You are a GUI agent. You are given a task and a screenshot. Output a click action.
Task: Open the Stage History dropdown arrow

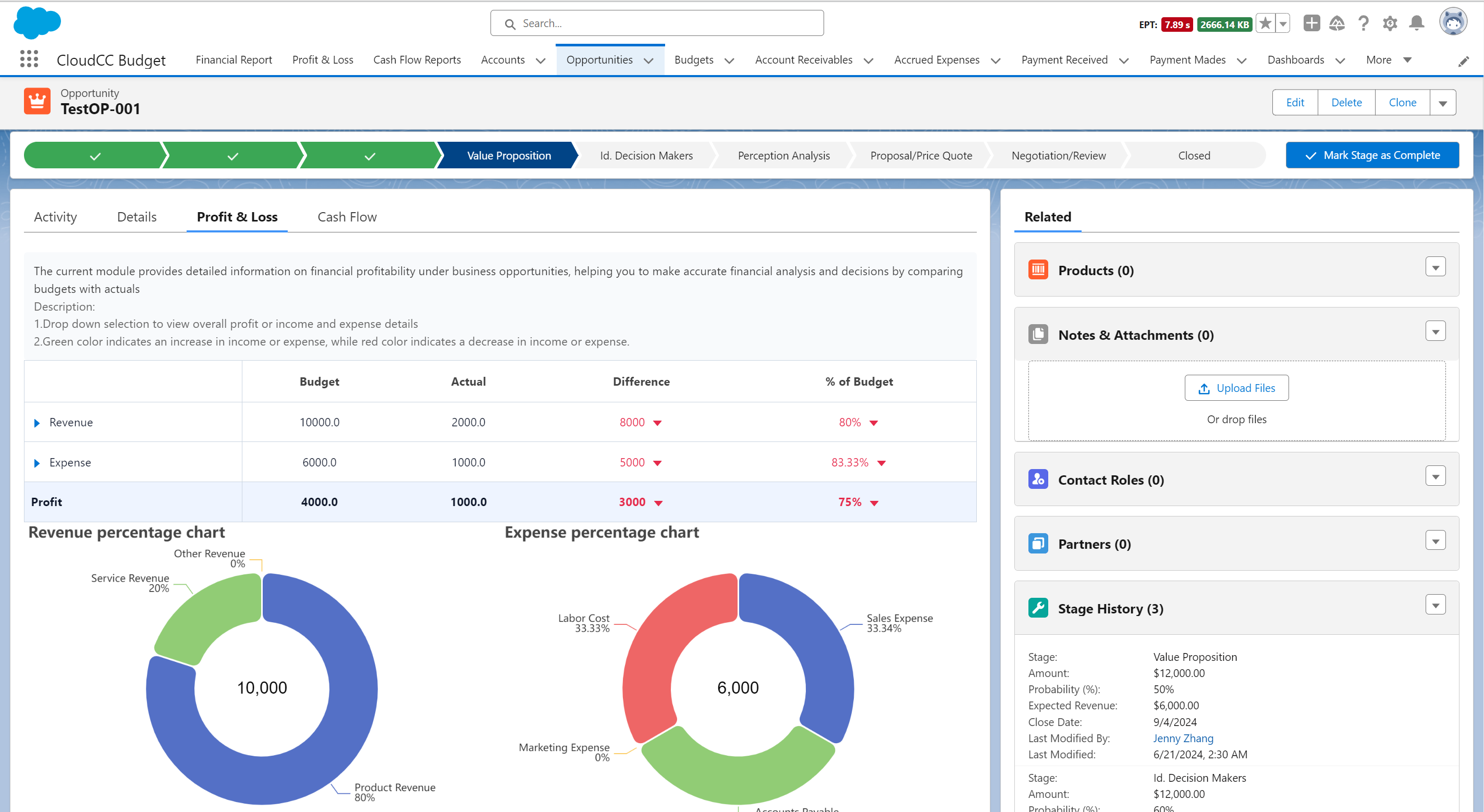pos(1436,605)
